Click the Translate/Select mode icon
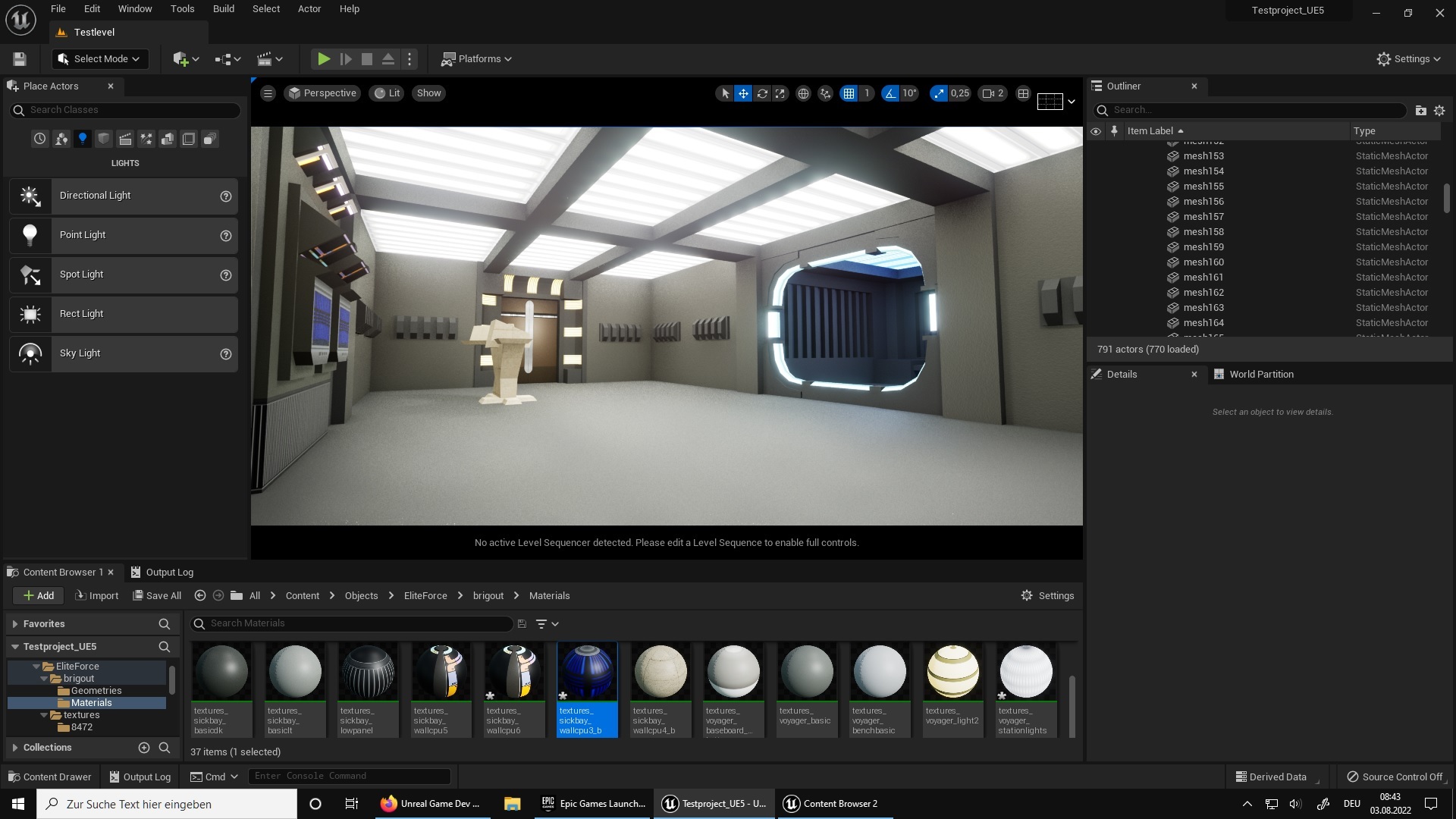This screenshot has width=1456, height=819. pos(743,94)
